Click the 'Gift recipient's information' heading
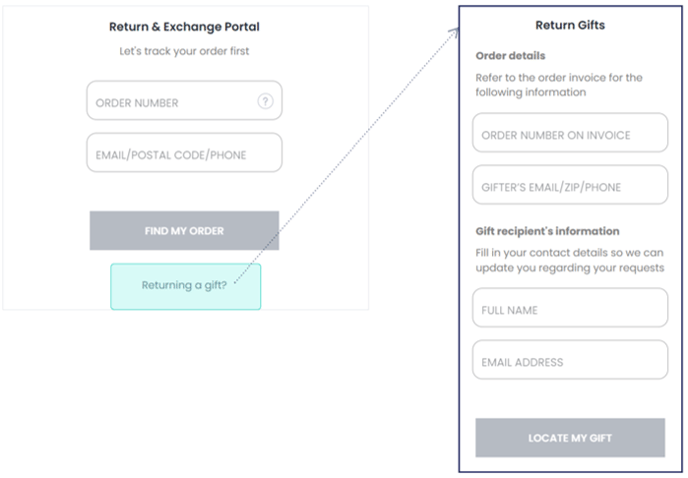 [548, 231]
